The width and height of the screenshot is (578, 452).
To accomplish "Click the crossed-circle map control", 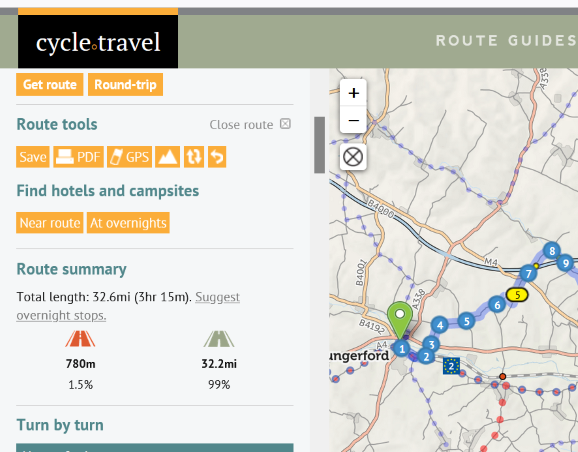I will pyautogui.click(x=353, y=157).
